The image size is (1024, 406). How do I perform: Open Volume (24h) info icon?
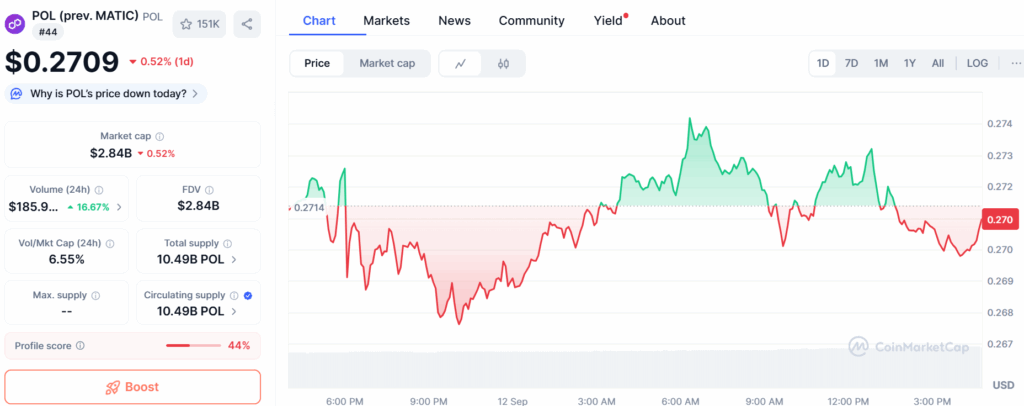(99, 190)
